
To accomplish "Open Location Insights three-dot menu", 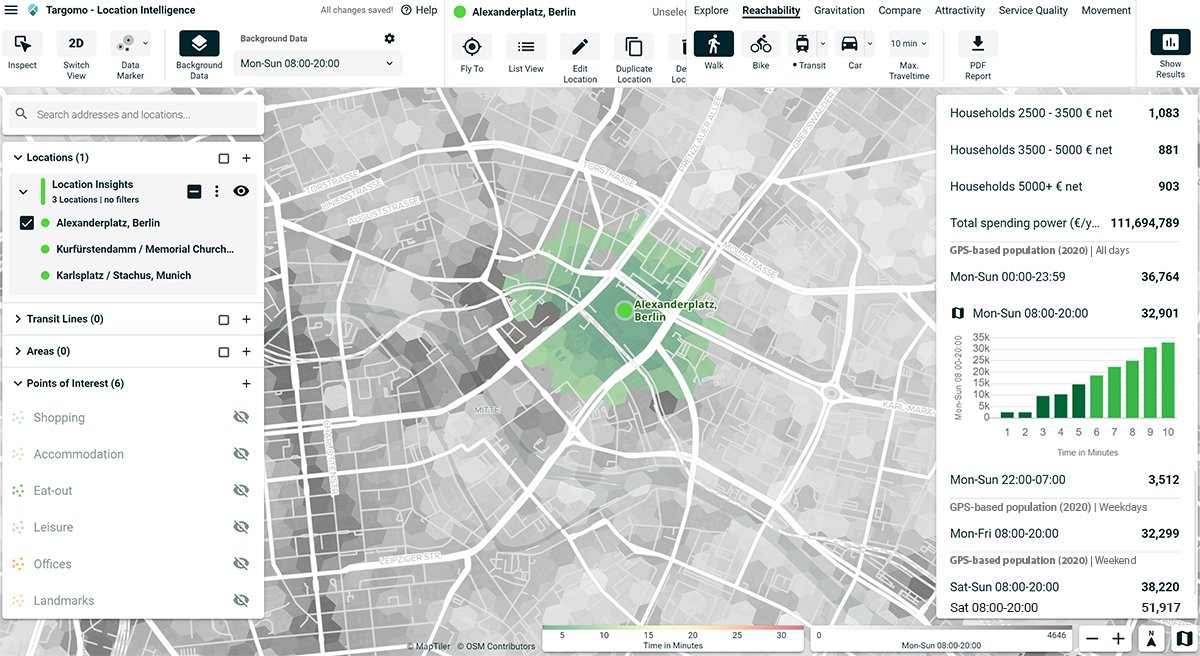I will (217, 191).
